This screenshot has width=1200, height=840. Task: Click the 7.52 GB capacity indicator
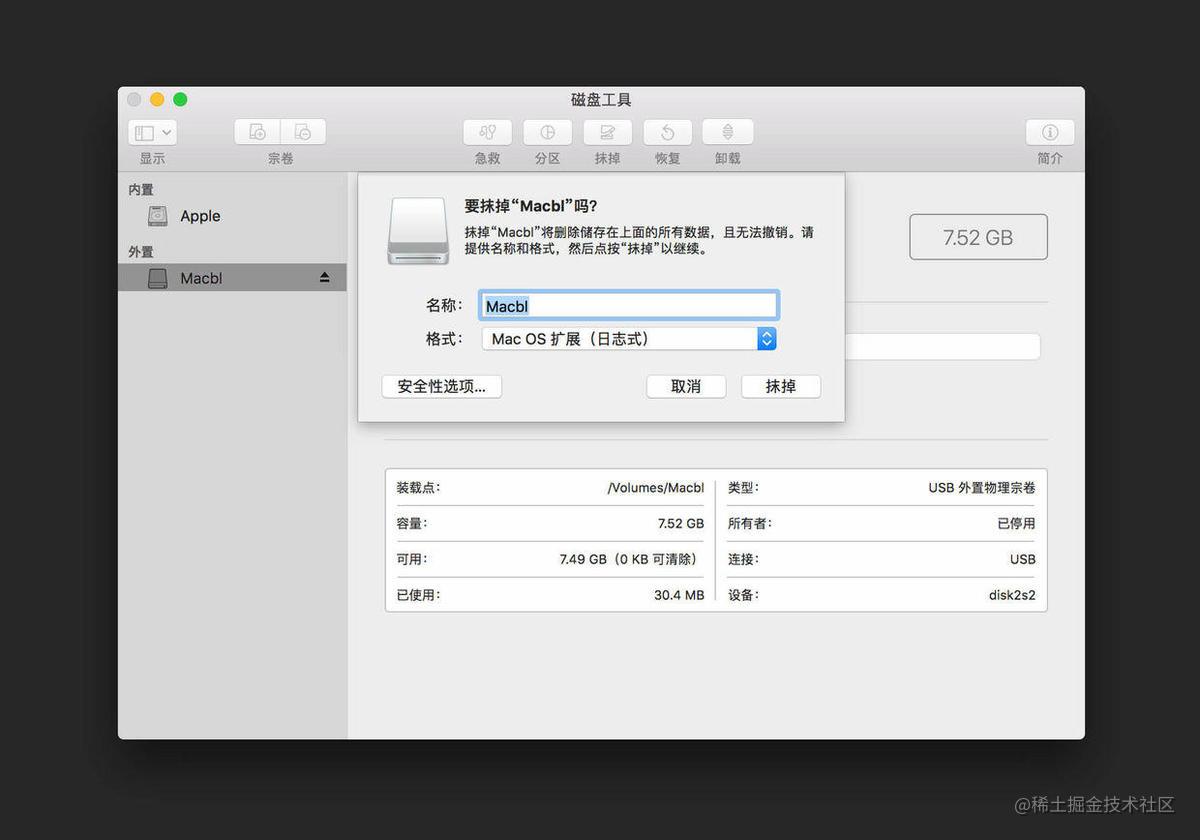[978, 237]
